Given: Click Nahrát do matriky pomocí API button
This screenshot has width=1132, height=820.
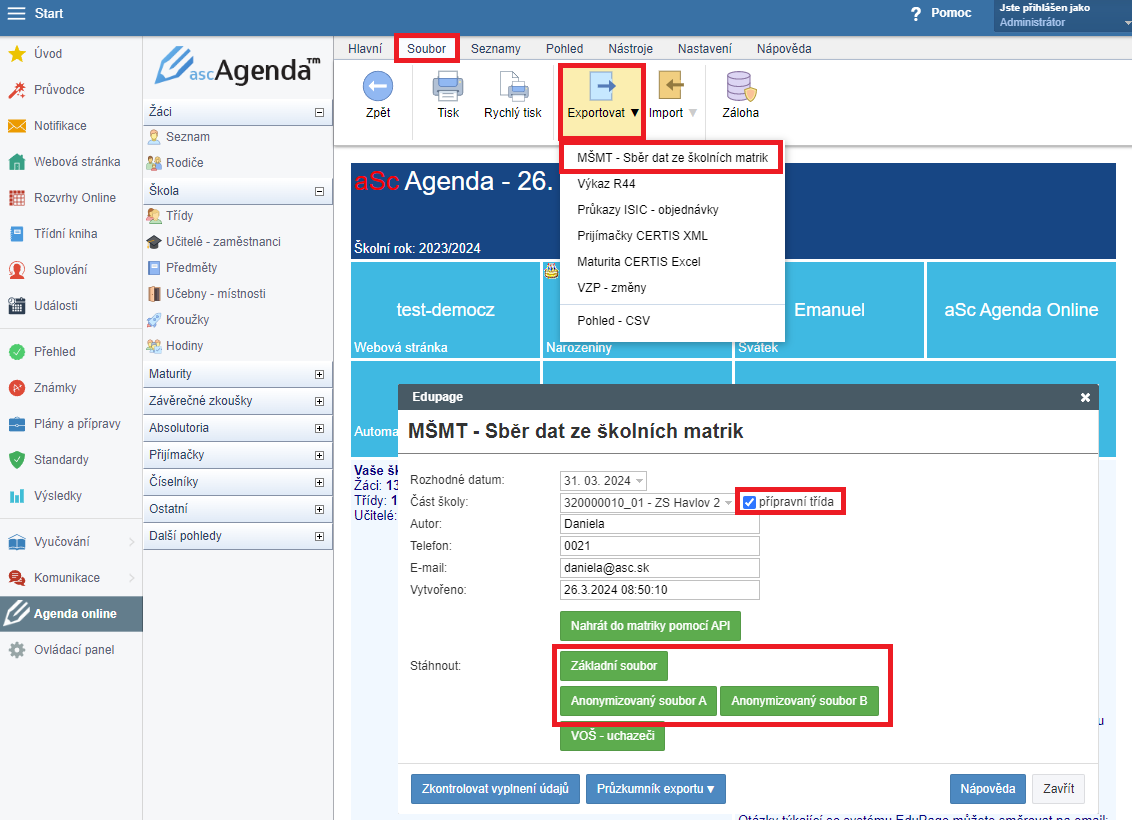Looking at the screenshot, I should coord(650,626).
